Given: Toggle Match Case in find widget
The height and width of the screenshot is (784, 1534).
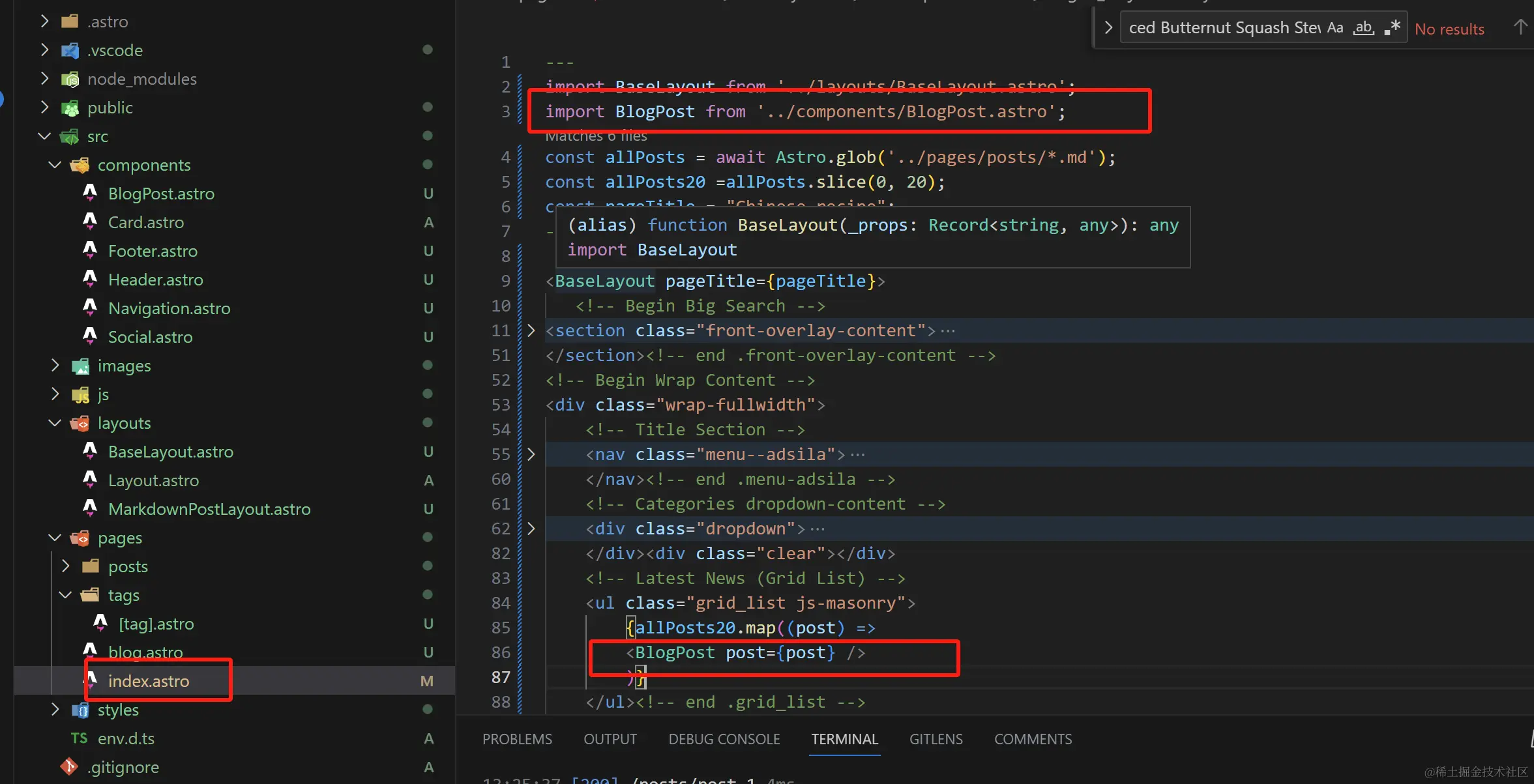Looking at the screenshot, I should 1335,28.
